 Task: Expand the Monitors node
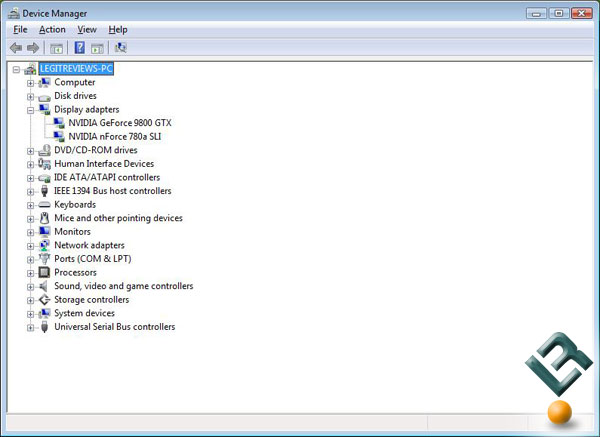click(x=30, y=232)
